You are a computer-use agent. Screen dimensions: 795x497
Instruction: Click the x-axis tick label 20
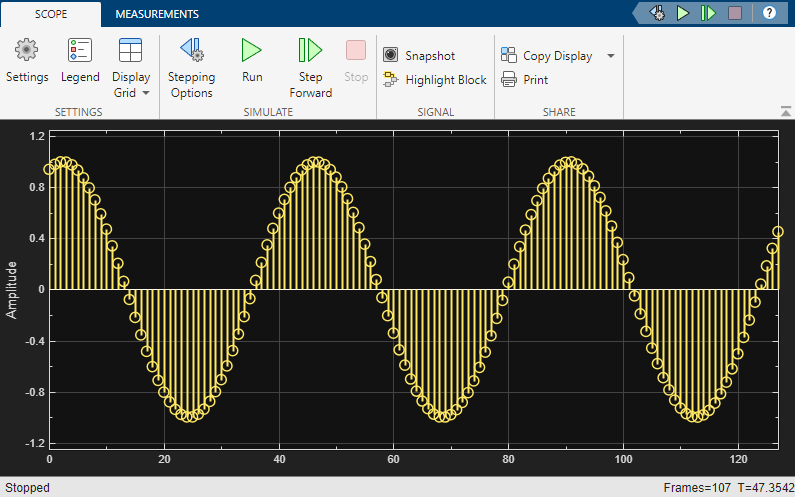(x=164, y=459)
